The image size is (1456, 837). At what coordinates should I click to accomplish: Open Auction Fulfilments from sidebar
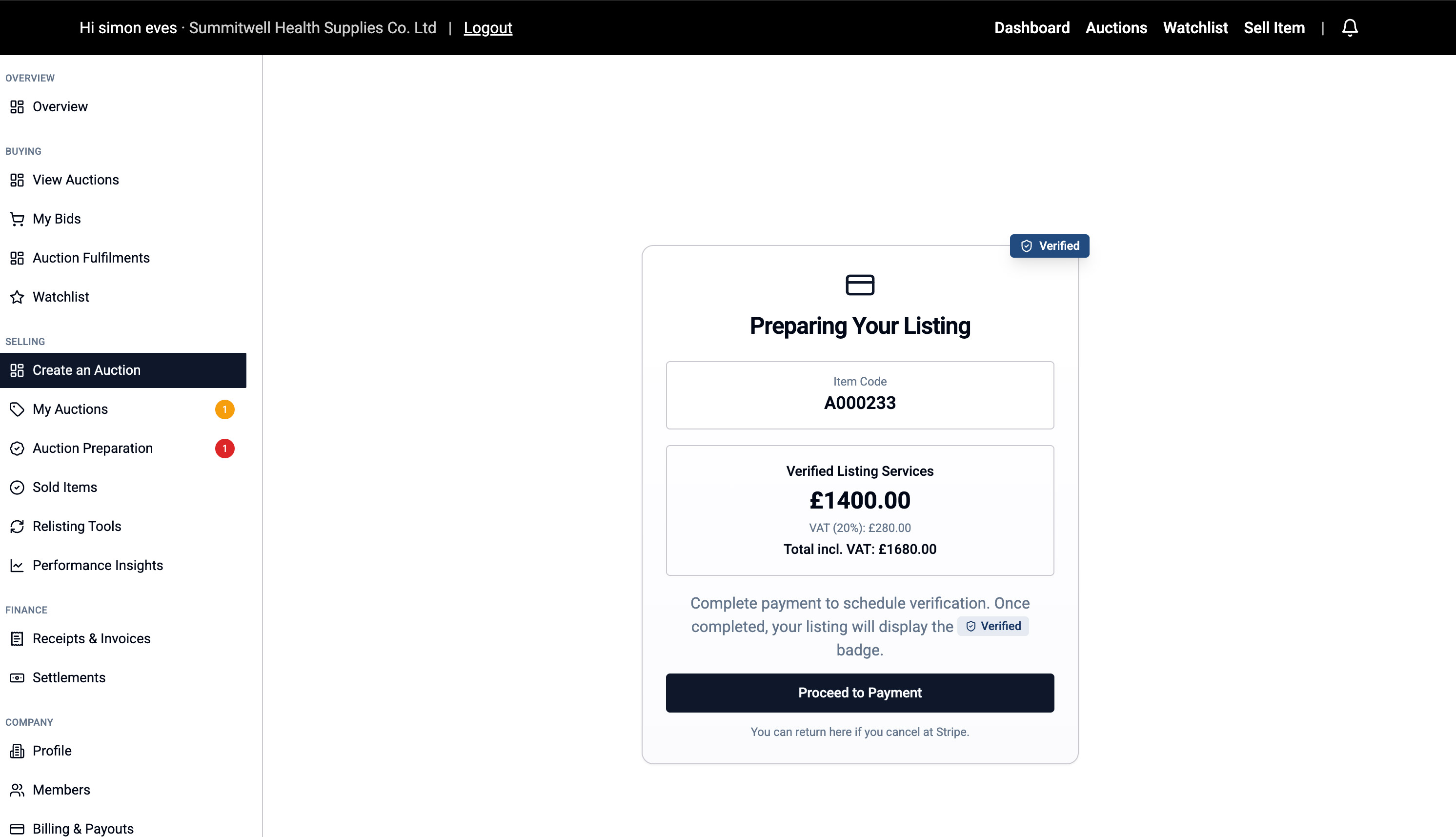(x=91, y=258)
